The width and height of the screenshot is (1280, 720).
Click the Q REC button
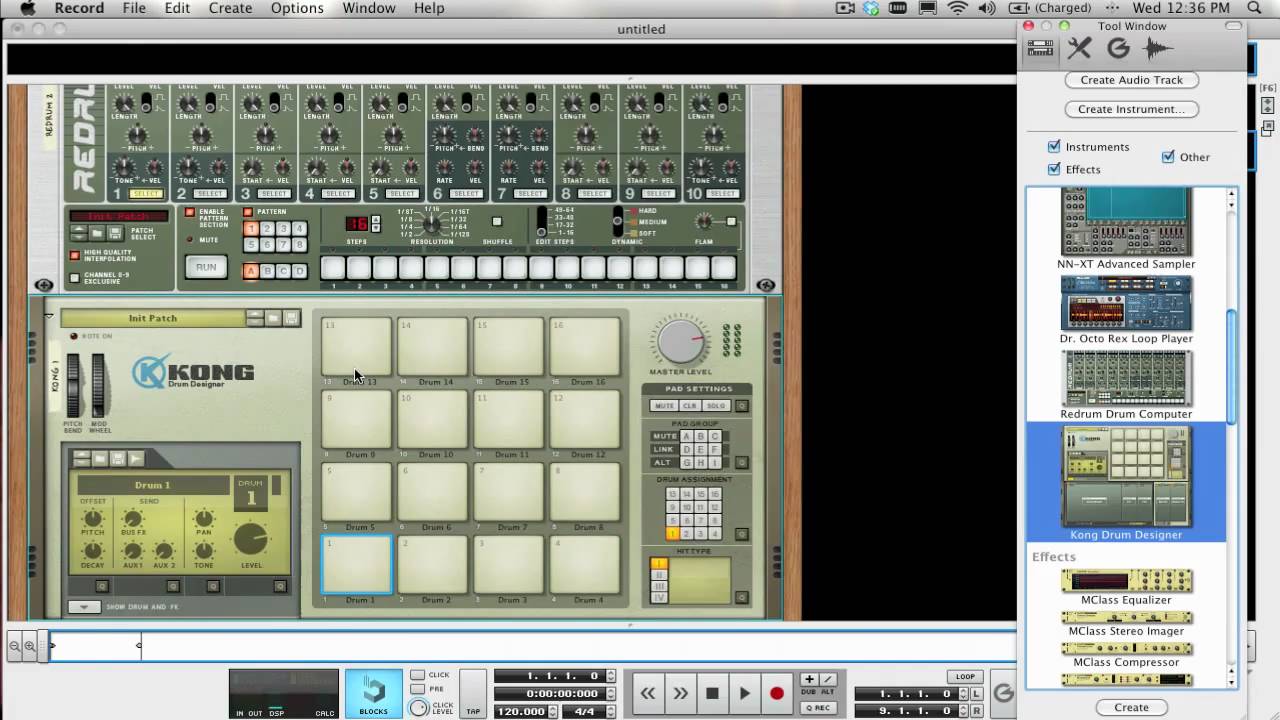pyautogui.click(x=818, y=708)
